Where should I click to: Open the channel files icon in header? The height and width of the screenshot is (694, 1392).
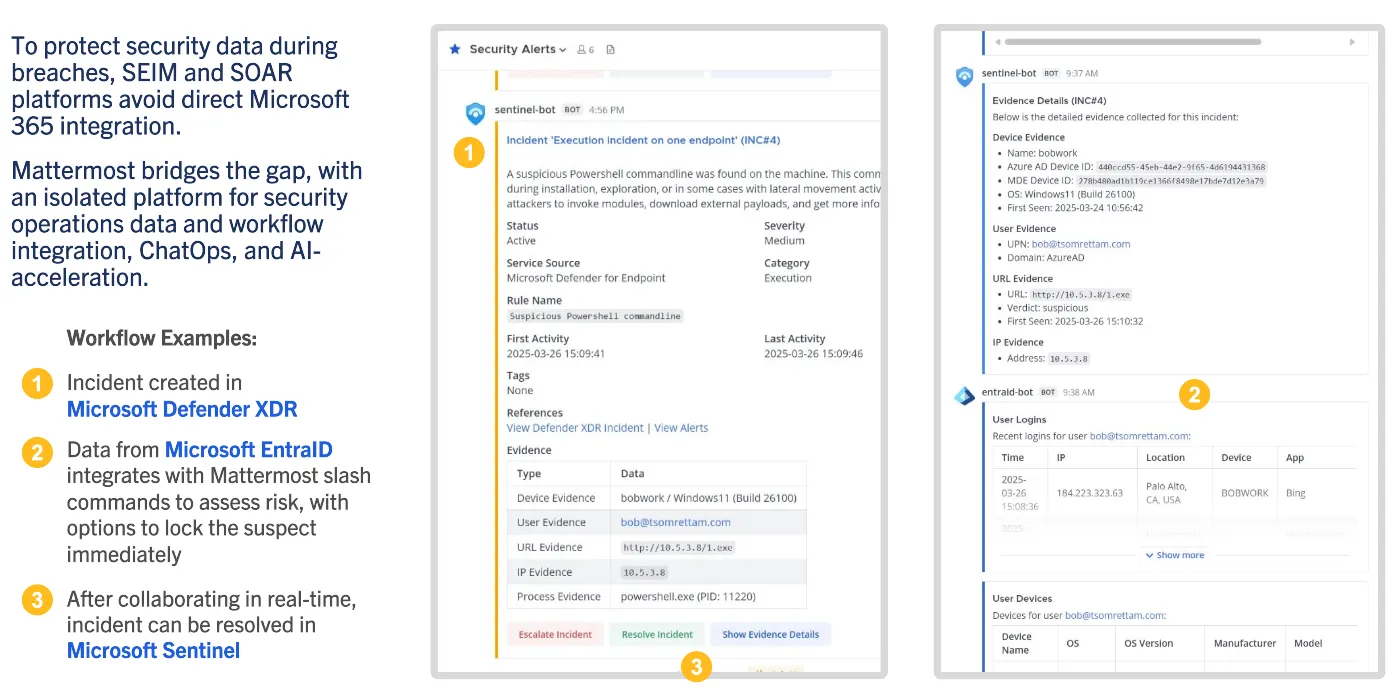(x=611, y=49)
